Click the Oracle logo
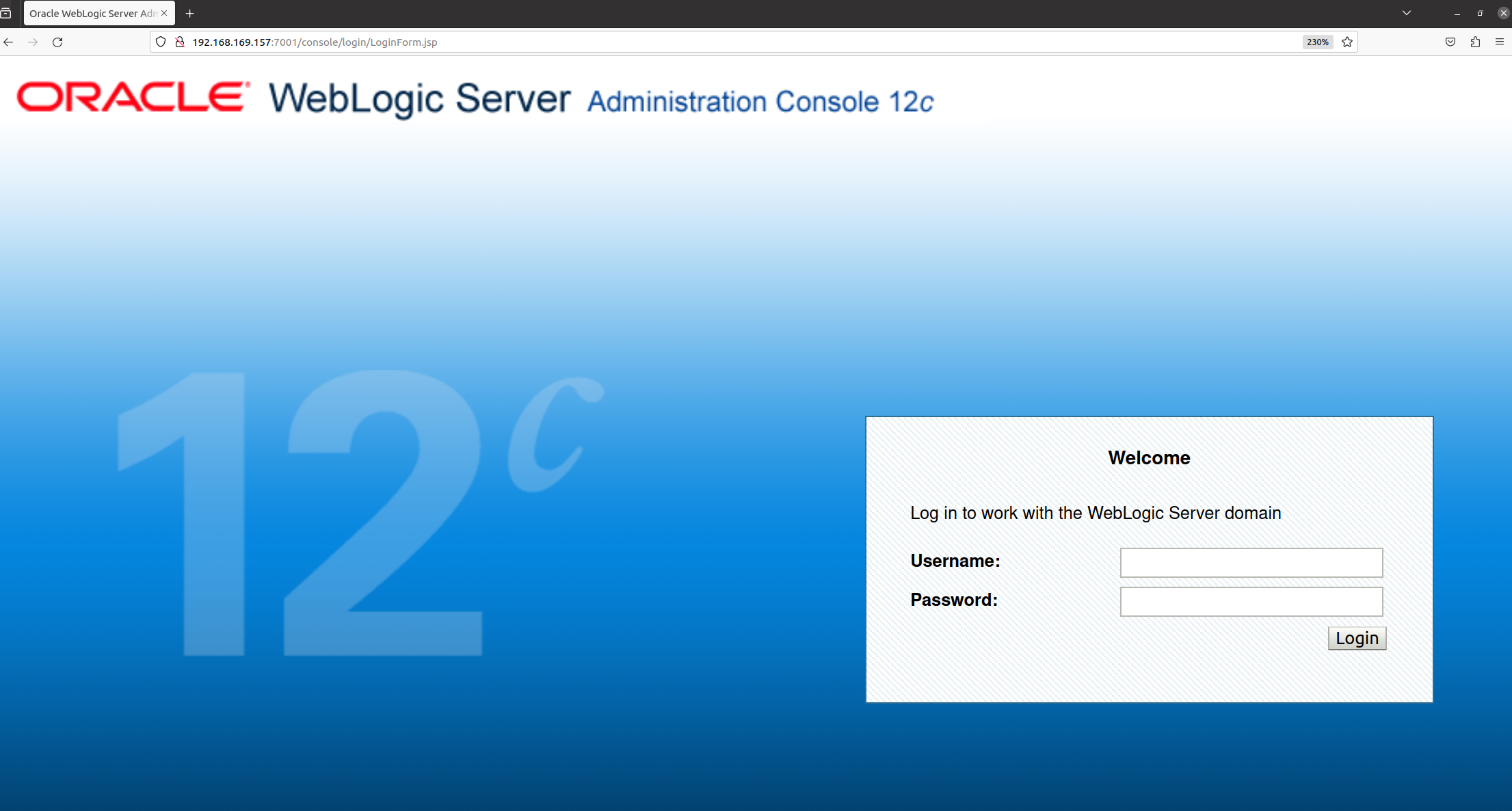1512x811 pixels. click(x=133, y=96)
